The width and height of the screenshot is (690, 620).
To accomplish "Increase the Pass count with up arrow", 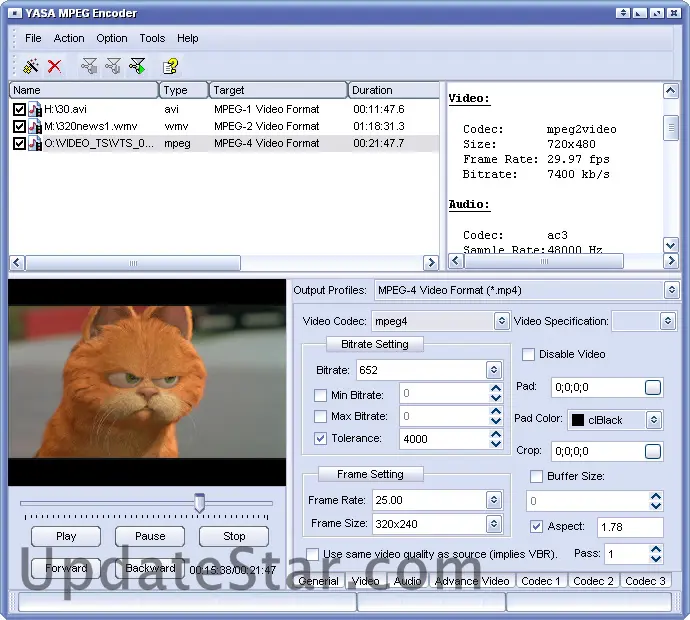I will [656, 550].
